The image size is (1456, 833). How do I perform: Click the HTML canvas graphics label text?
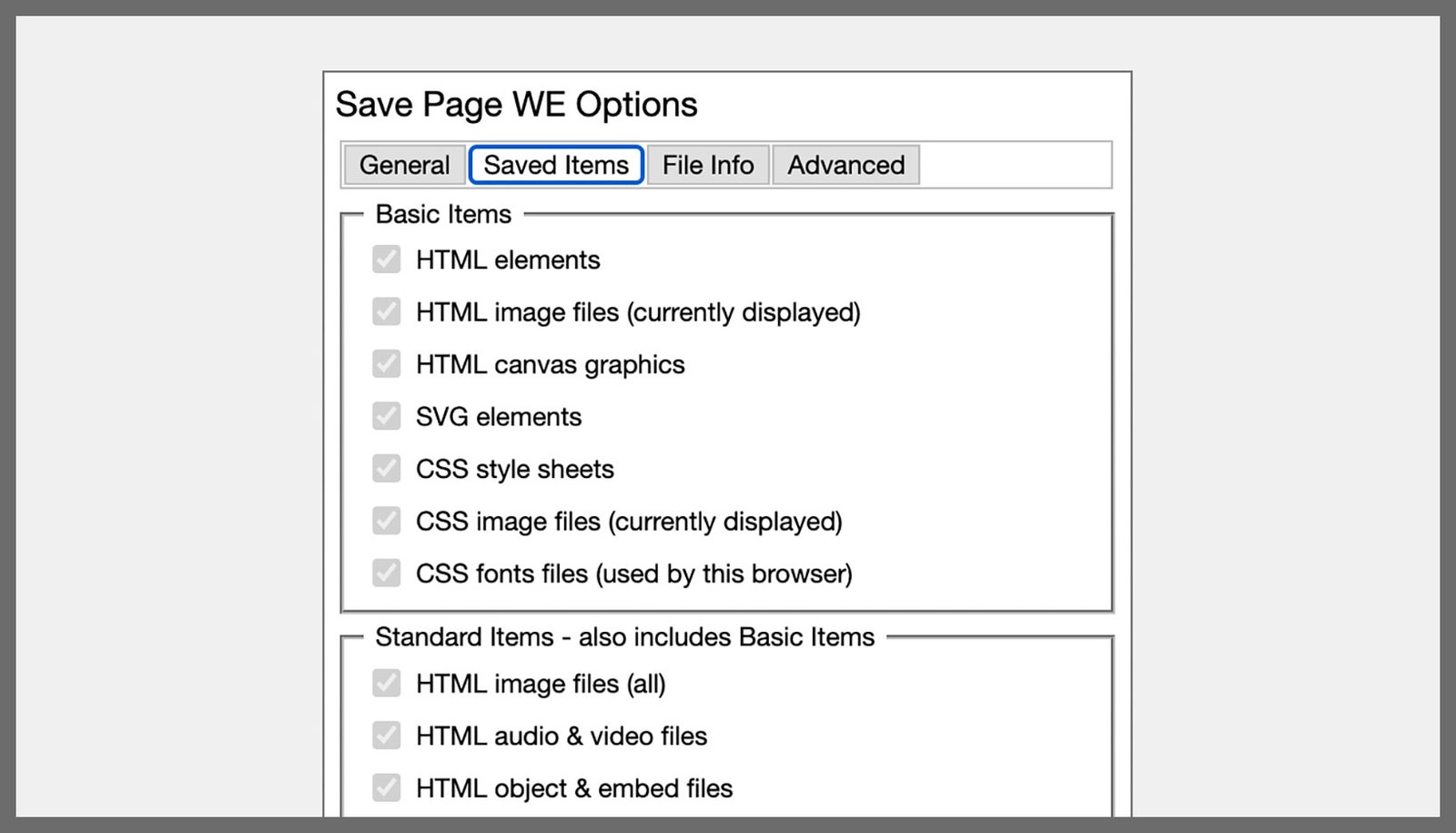point(551,365)
